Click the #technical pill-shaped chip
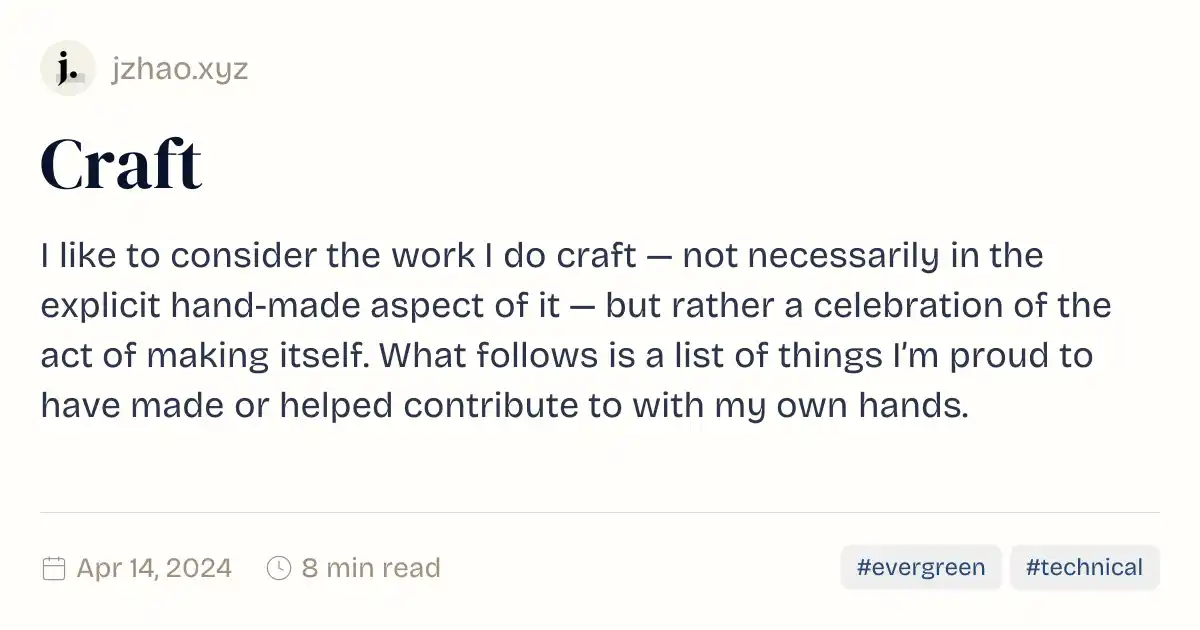This screenshot has width=1200, height=630. 1085,567
